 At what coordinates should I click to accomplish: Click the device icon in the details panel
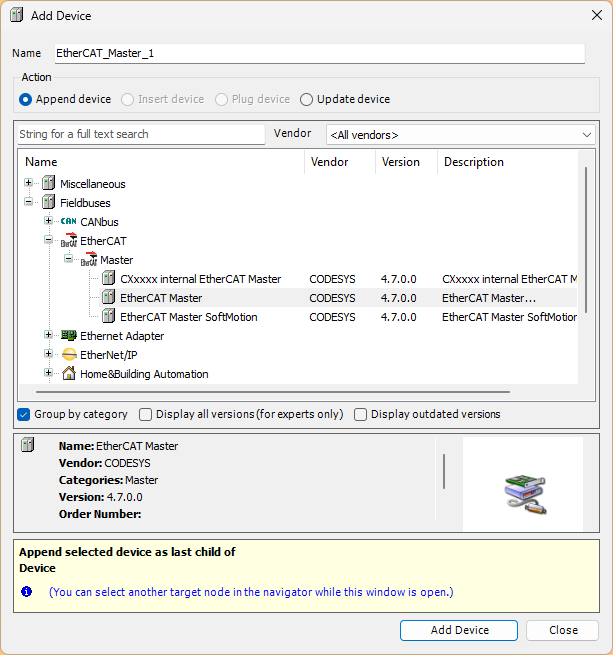[28, 445]
